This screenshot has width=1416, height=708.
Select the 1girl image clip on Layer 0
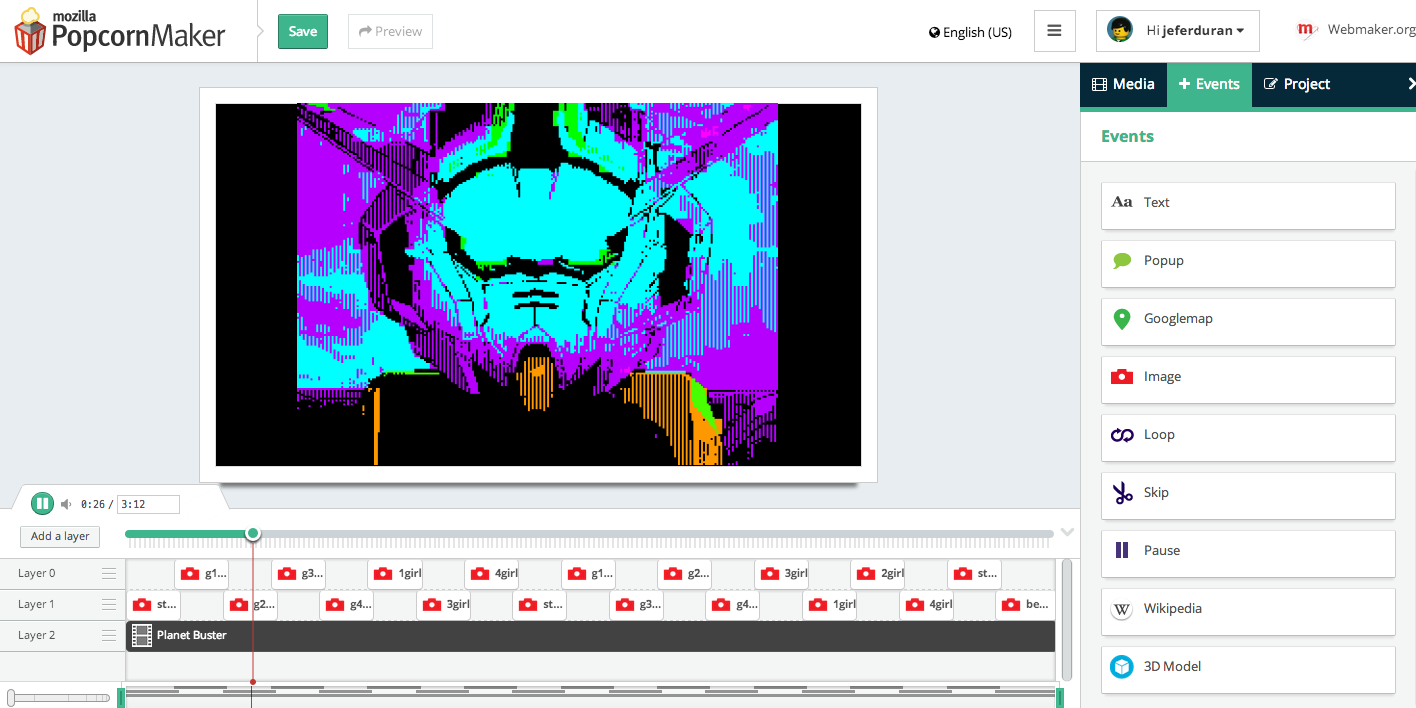coord(395,574)
